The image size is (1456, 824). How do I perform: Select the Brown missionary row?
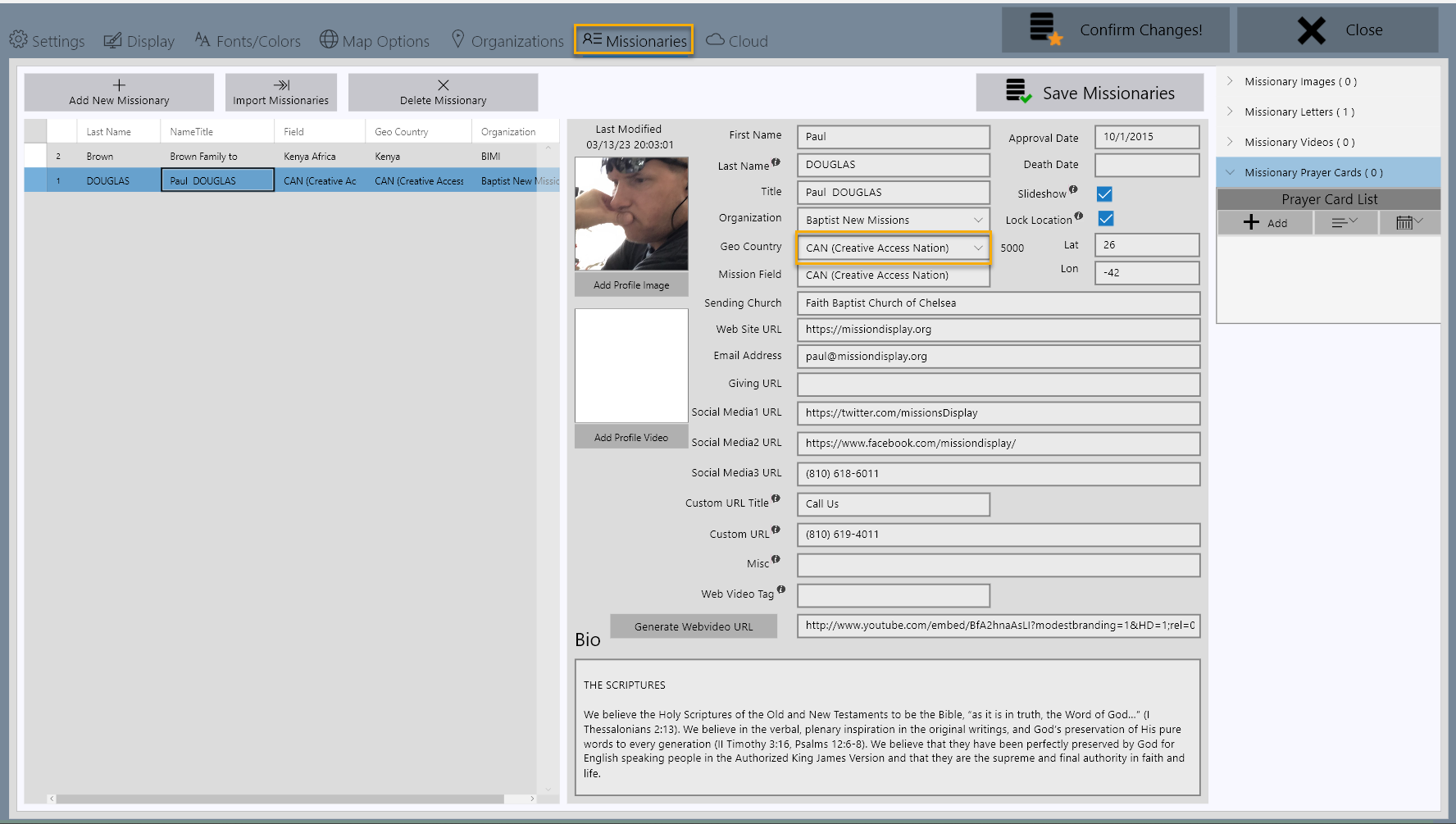coord(246,156)
